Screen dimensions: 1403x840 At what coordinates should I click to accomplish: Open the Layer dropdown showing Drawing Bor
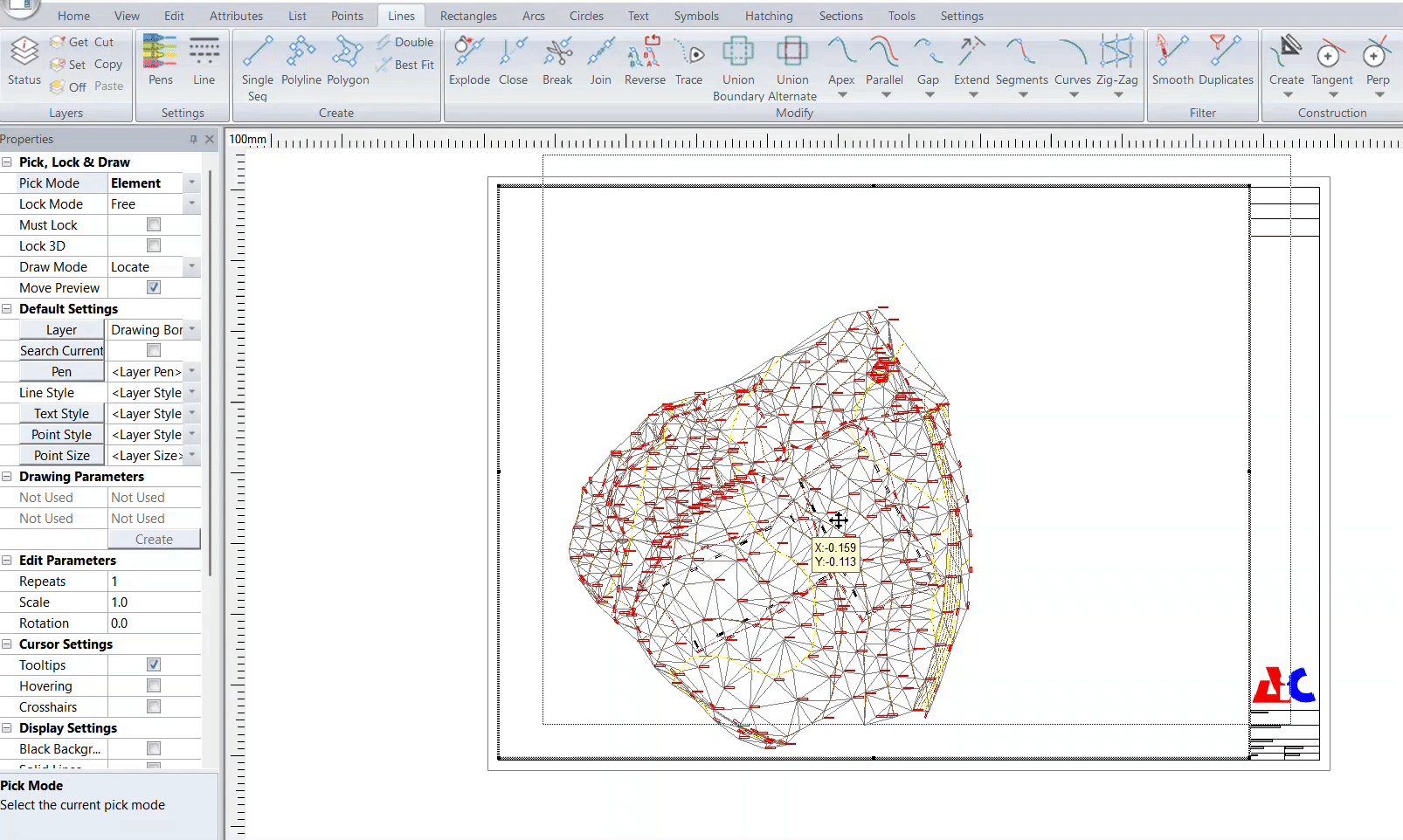[x=191, y=329]
